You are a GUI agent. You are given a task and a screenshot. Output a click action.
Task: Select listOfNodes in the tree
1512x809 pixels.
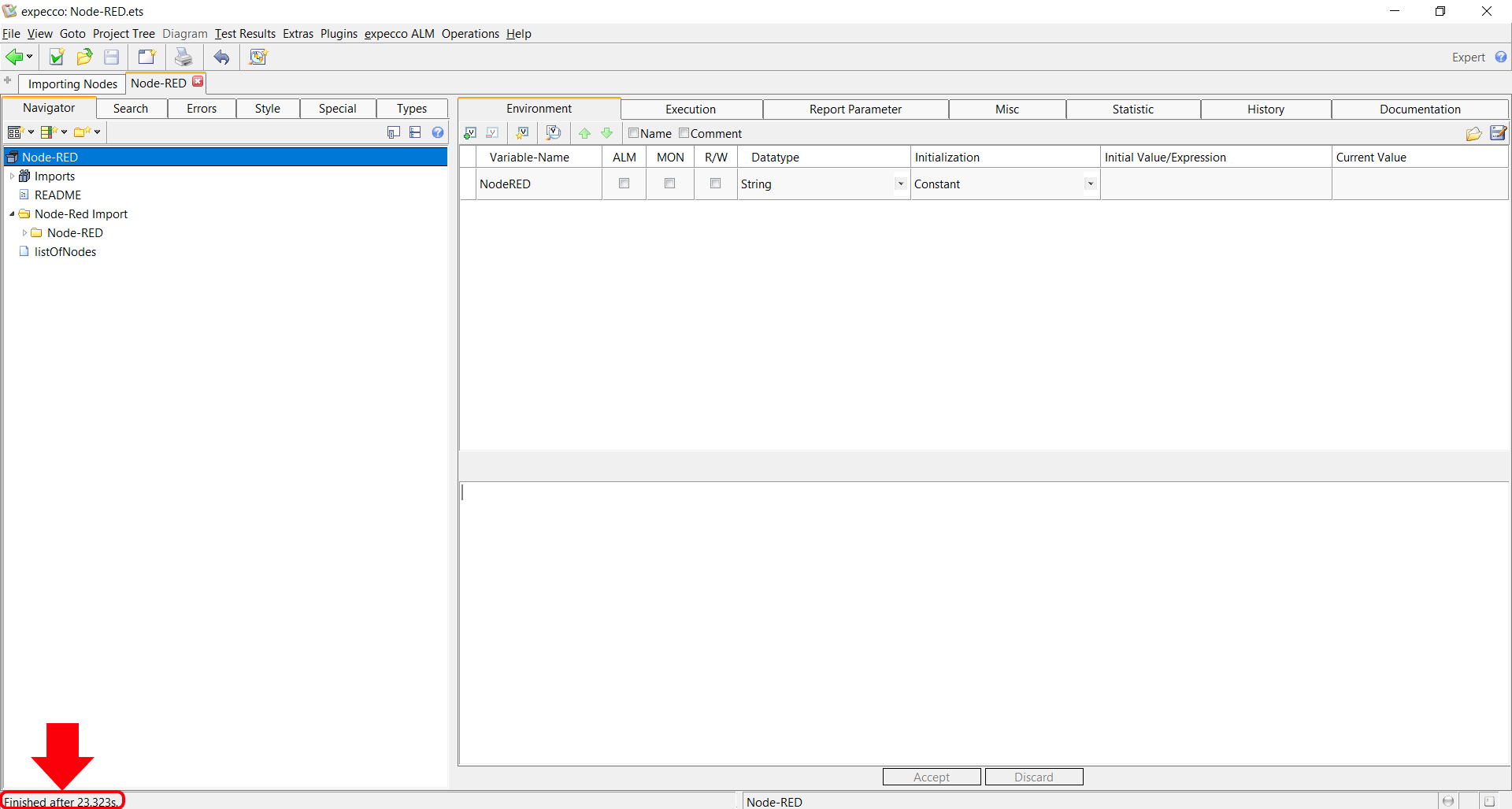click(65, 252)
